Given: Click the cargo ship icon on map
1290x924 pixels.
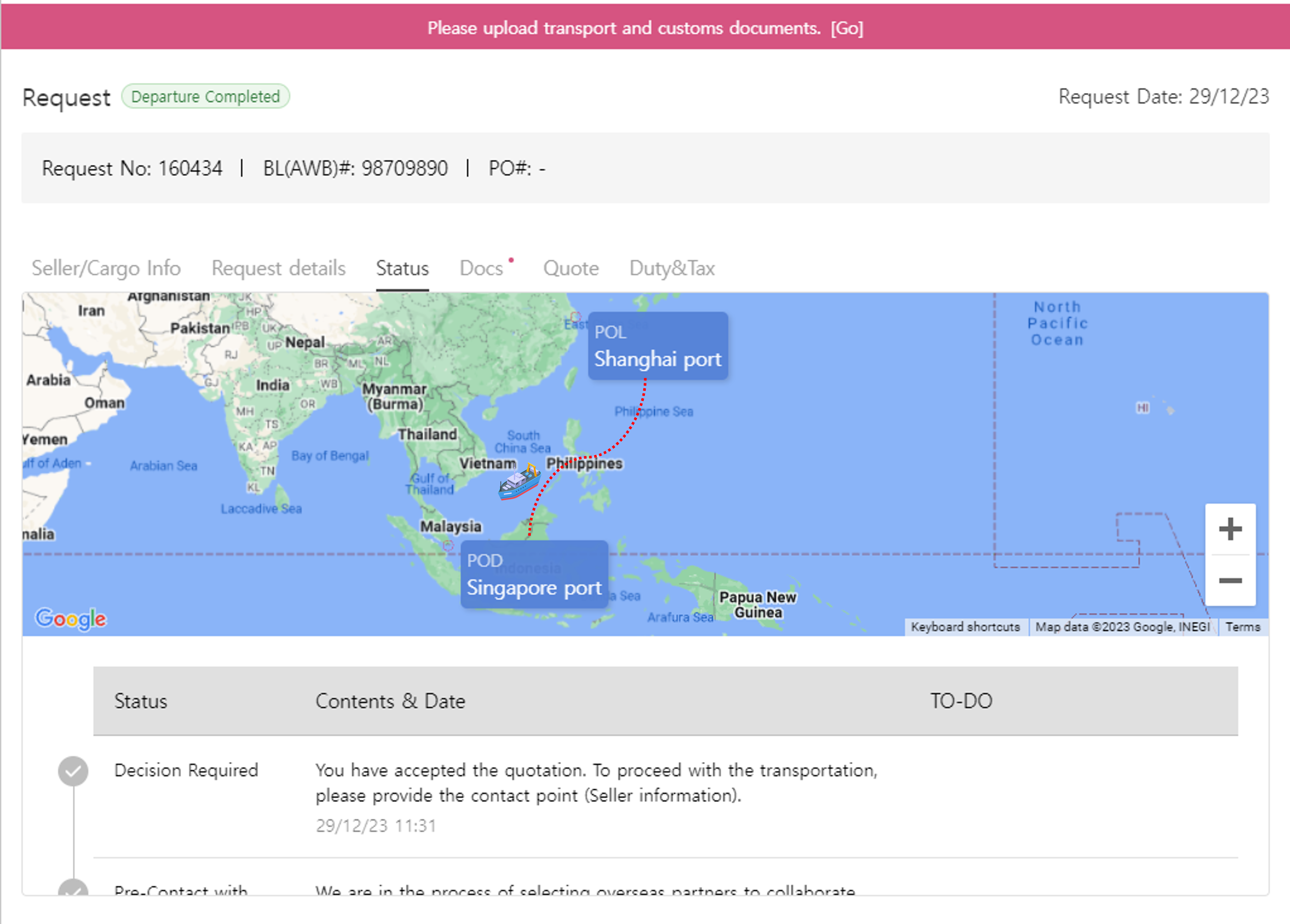Looking at the screenshot, I should 519,482.
